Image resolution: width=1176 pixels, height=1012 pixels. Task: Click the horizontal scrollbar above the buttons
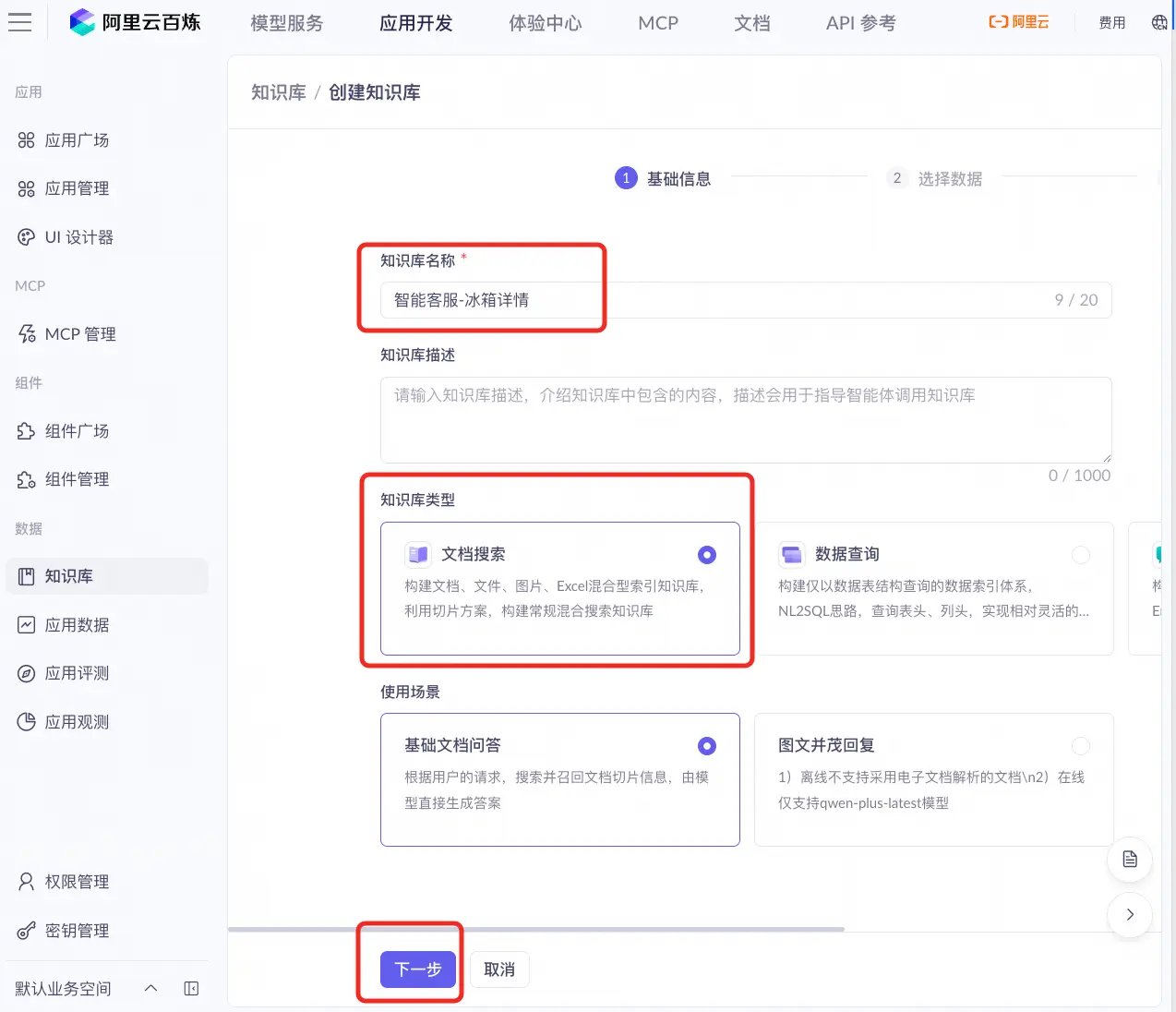pyautogui.click(x=536, y=929)
